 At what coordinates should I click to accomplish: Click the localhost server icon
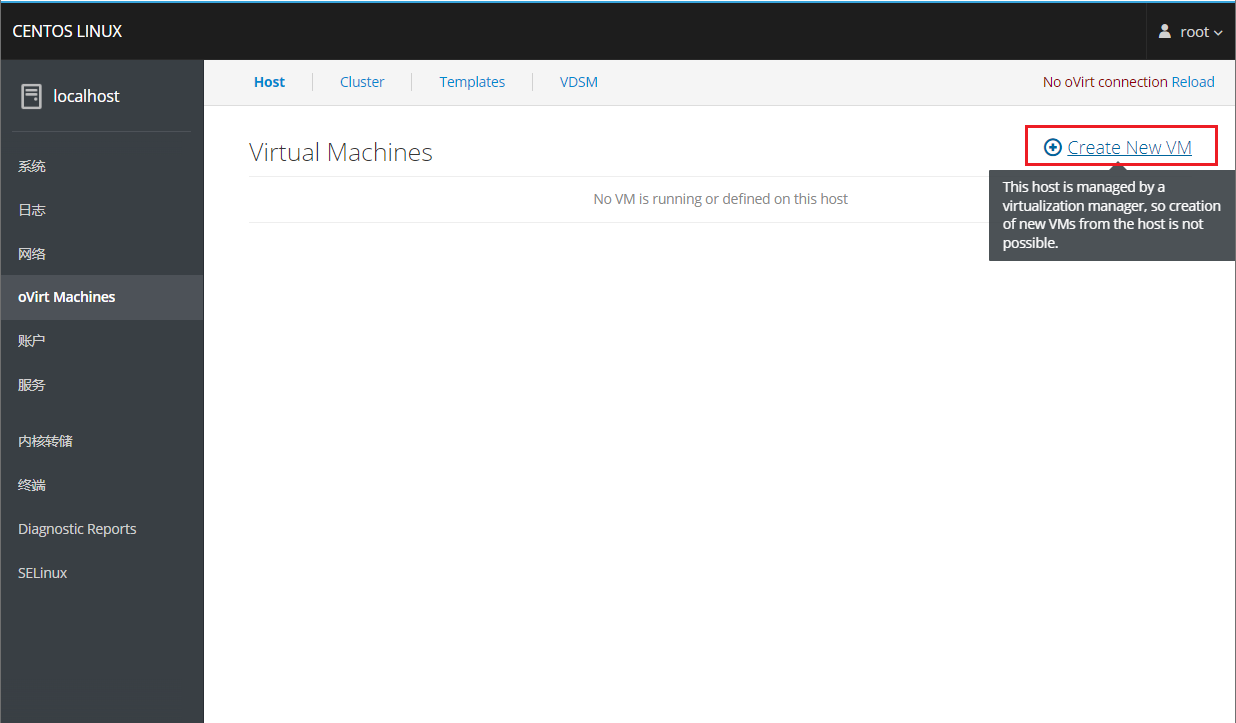point(31,96)
